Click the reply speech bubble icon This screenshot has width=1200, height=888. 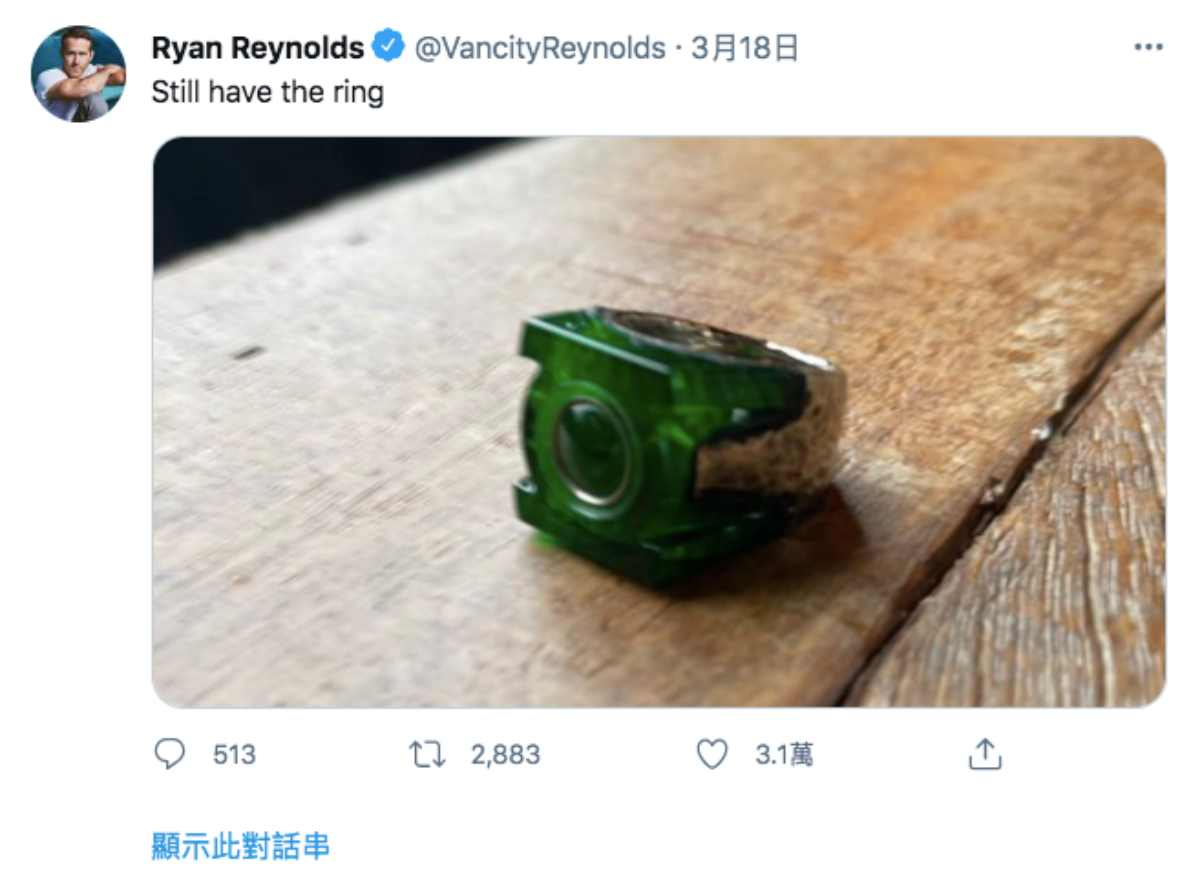tap(170, 754)
